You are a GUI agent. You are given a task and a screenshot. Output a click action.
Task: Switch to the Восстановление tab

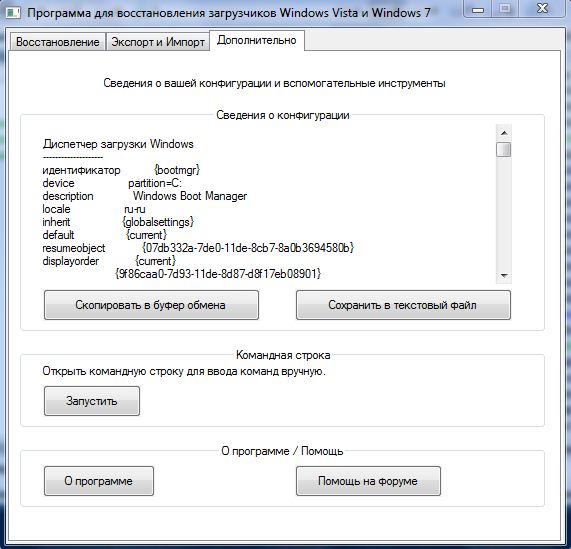(x=58, y=42)
